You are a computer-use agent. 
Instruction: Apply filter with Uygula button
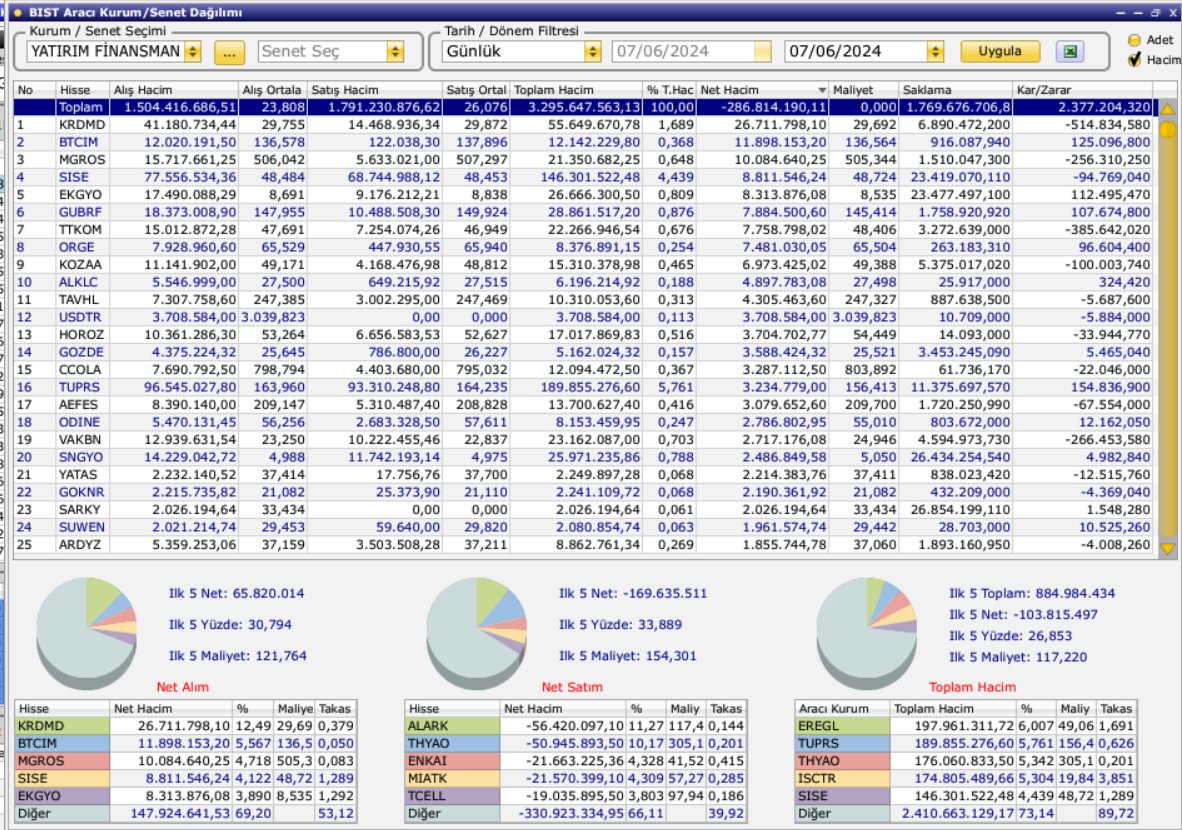[1000, 51]
